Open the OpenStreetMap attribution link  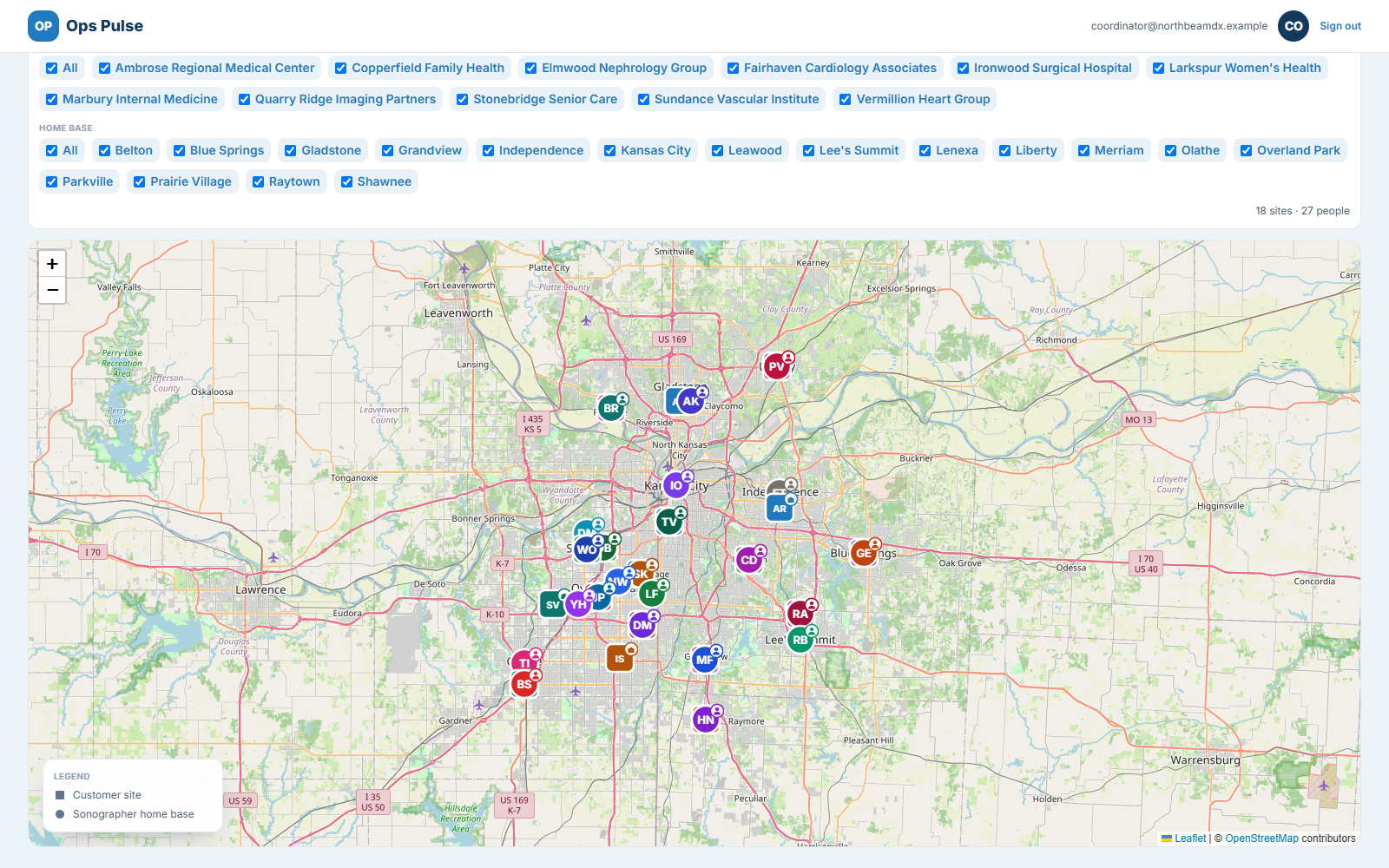tap(1261, 838)
